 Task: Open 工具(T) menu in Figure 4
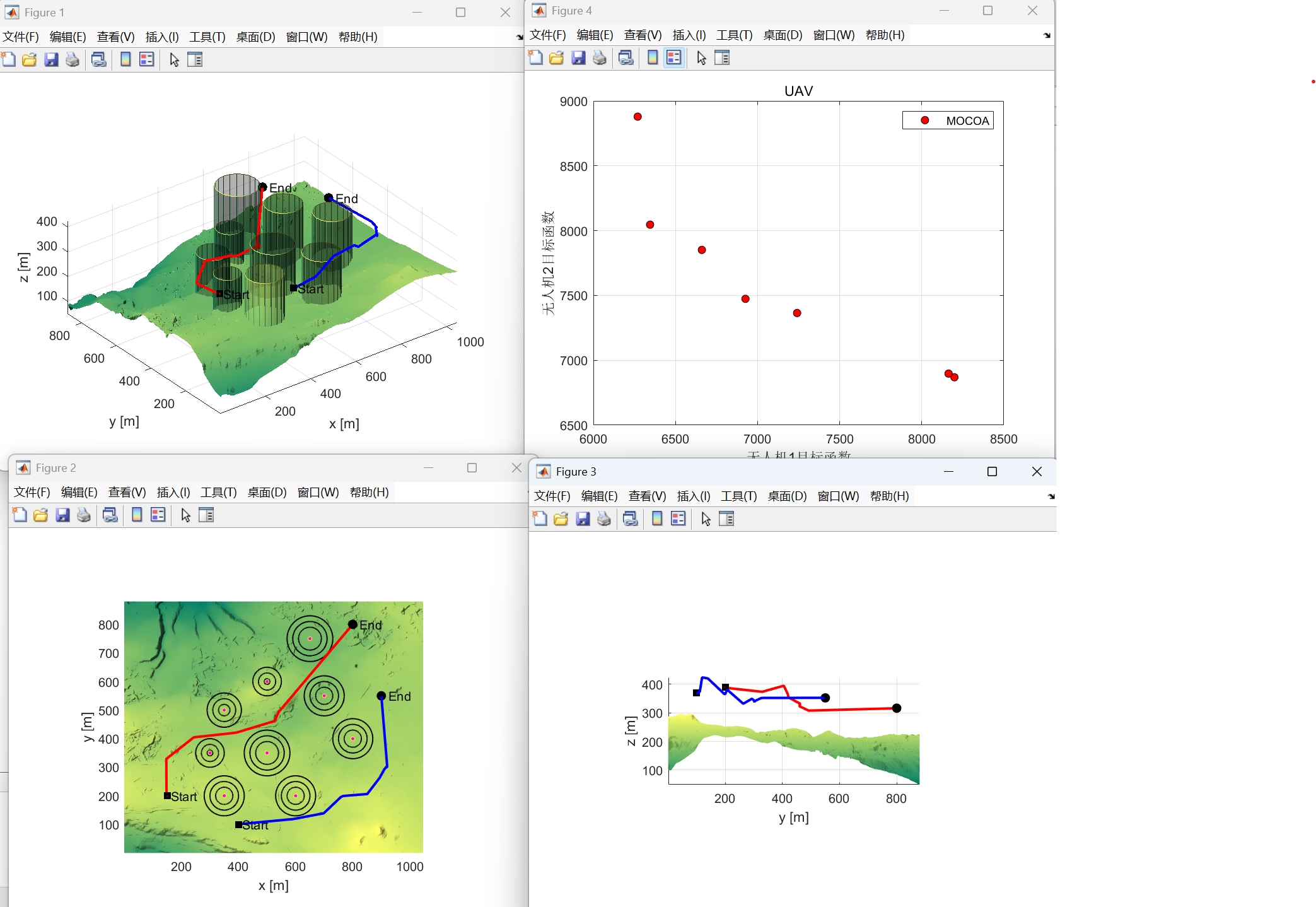pyautogui.click(x=734, y=35)
